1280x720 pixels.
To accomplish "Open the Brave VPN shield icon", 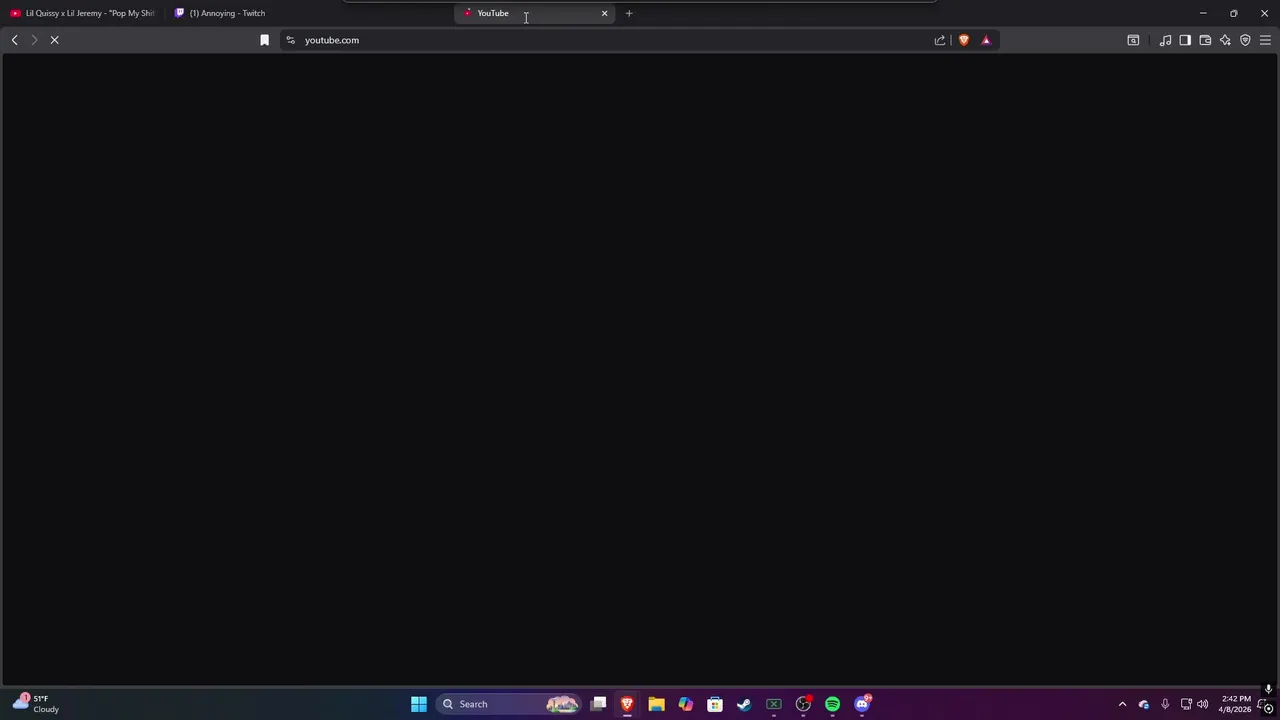I will pyautogui.click(x=1245, y=40).
